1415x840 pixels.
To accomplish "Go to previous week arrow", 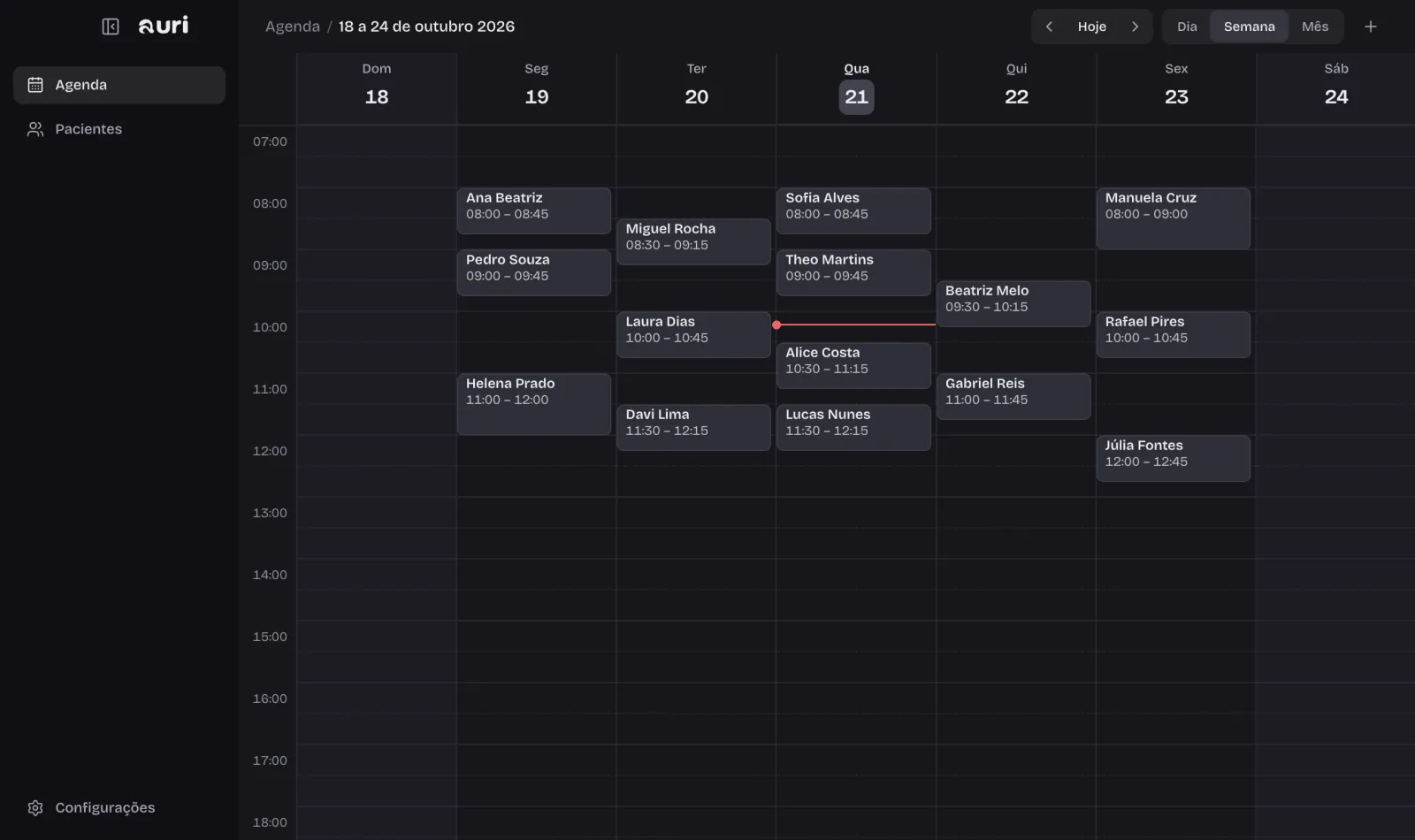I will pos(1049,27).
